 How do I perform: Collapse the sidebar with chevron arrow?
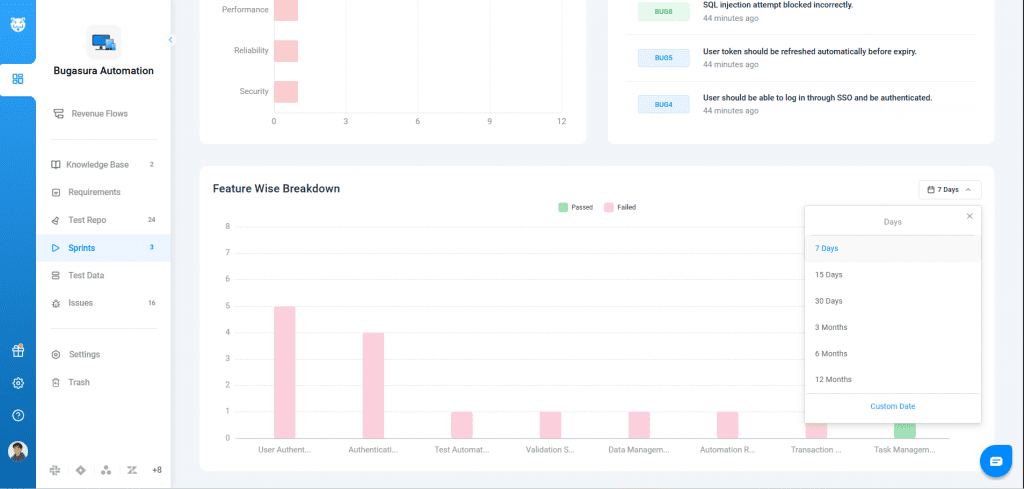170,40
